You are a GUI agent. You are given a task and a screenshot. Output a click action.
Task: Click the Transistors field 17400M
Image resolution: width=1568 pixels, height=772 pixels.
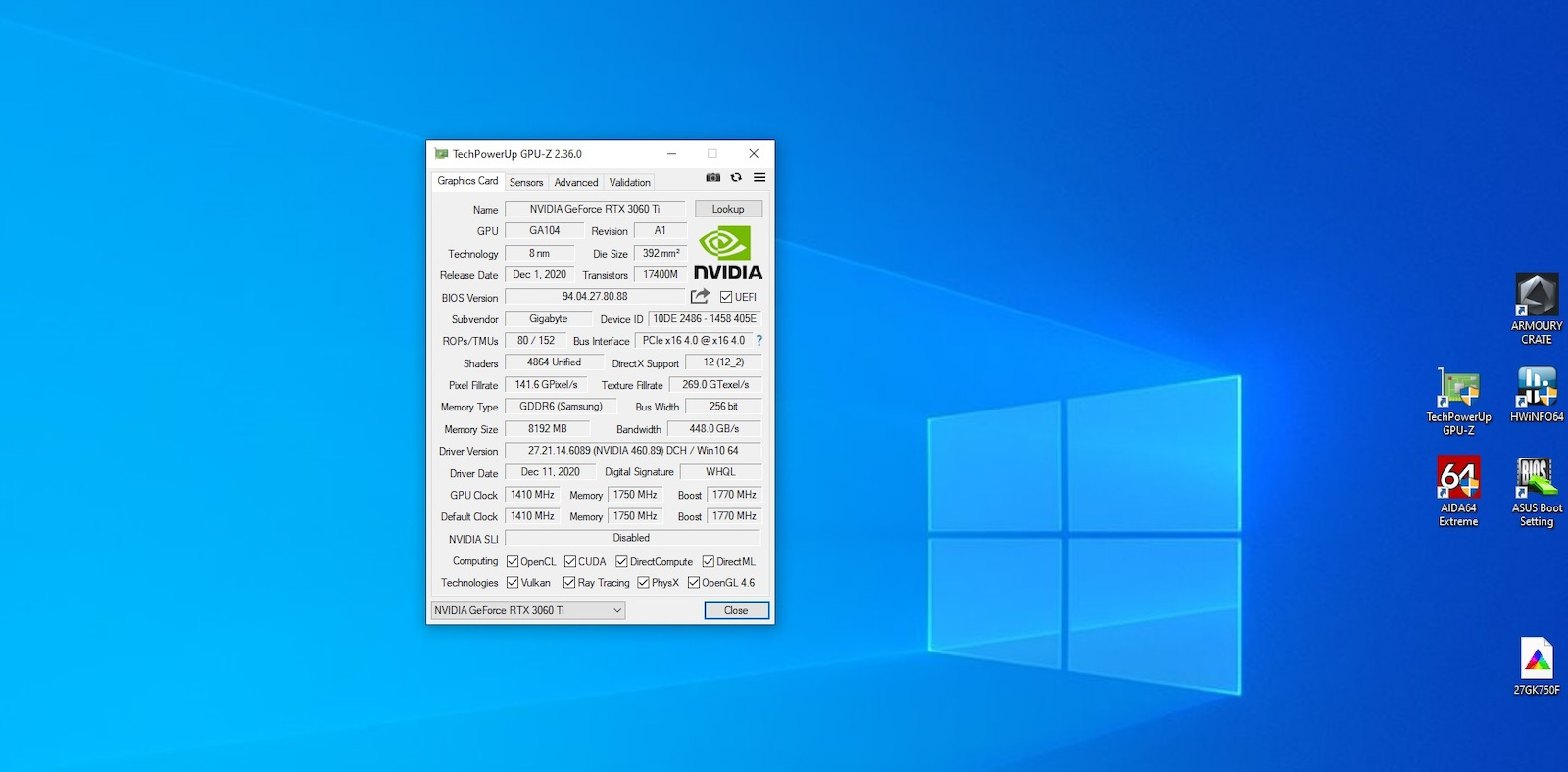pos(661,275)
